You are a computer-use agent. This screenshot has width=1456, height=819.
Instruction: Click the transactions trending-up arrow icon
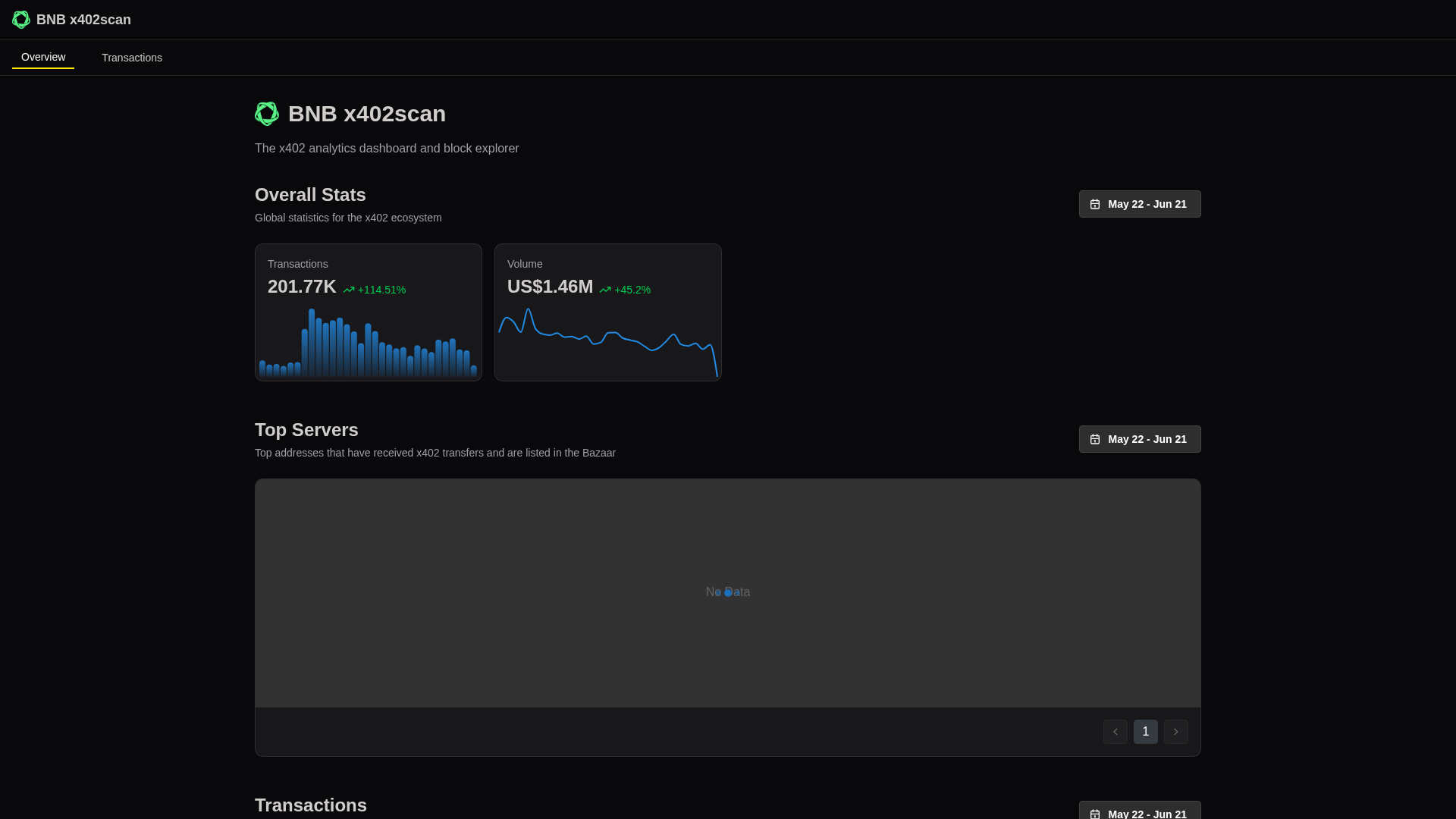pos(349,290)
